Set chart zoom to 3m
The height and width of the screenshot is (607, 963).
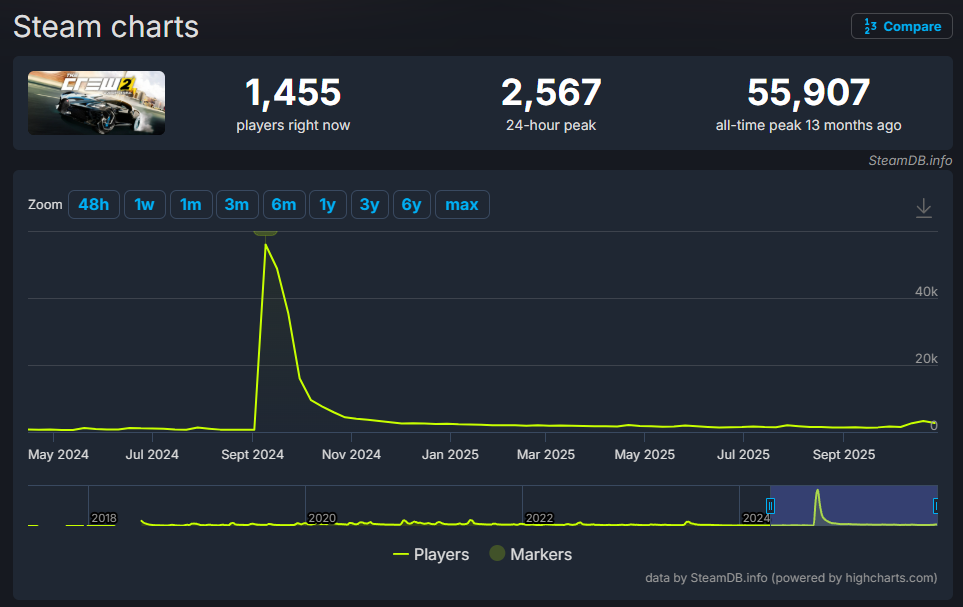[237, 205]
